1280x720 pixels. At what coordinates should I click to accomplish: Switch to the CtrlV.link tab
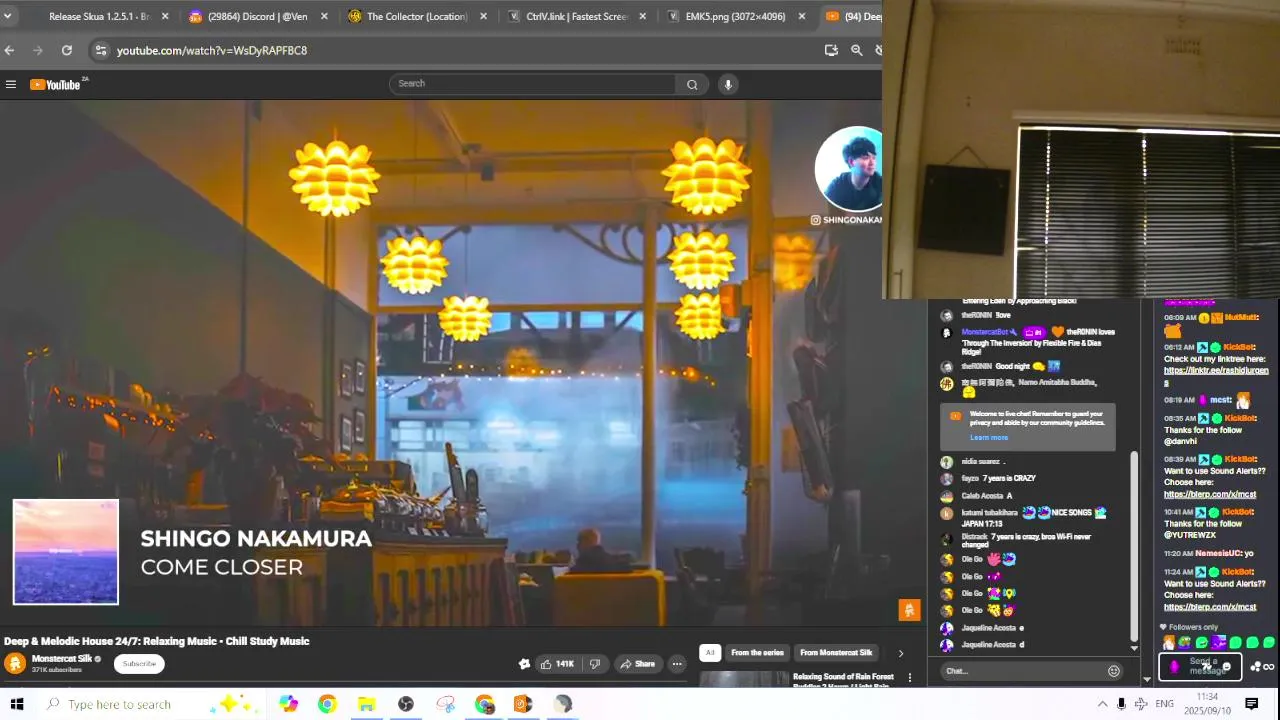point(575,16)
